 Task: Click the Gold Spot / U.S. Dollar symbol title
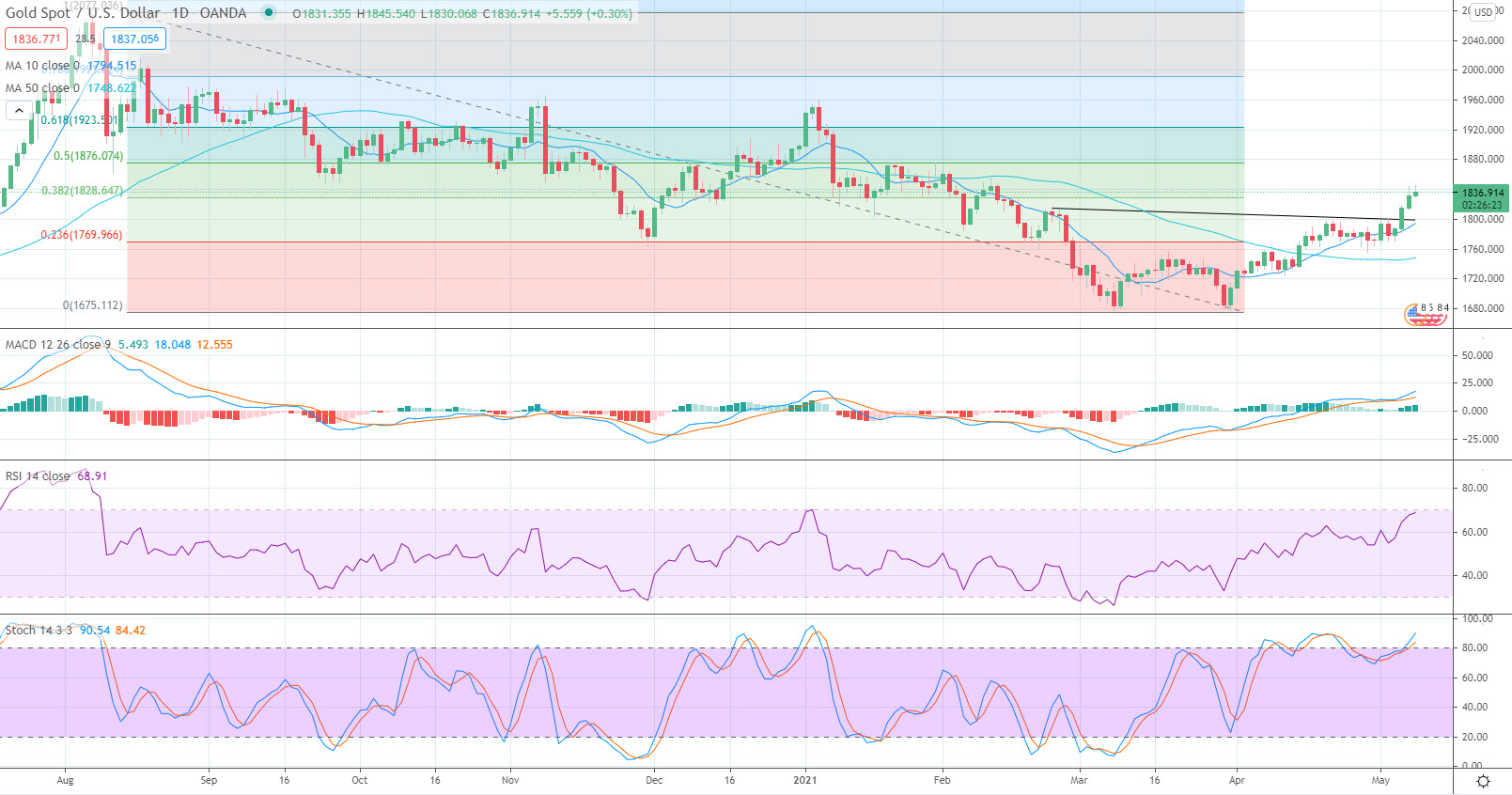83,13
